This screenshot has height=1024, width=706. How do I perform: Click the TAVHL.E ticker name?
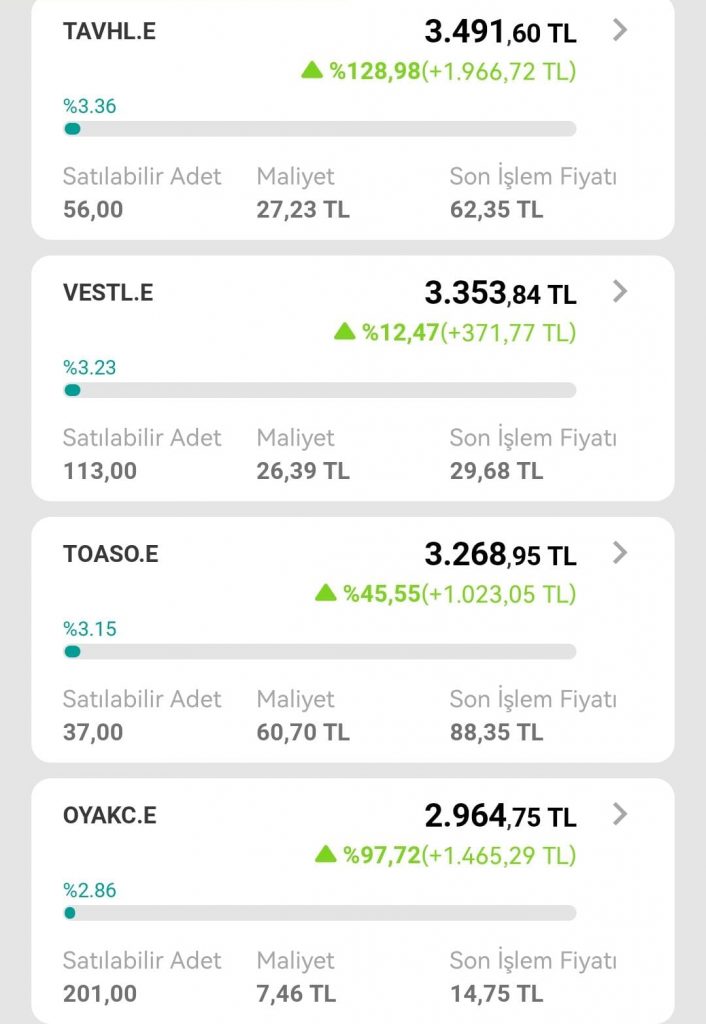tap(109, 31)
